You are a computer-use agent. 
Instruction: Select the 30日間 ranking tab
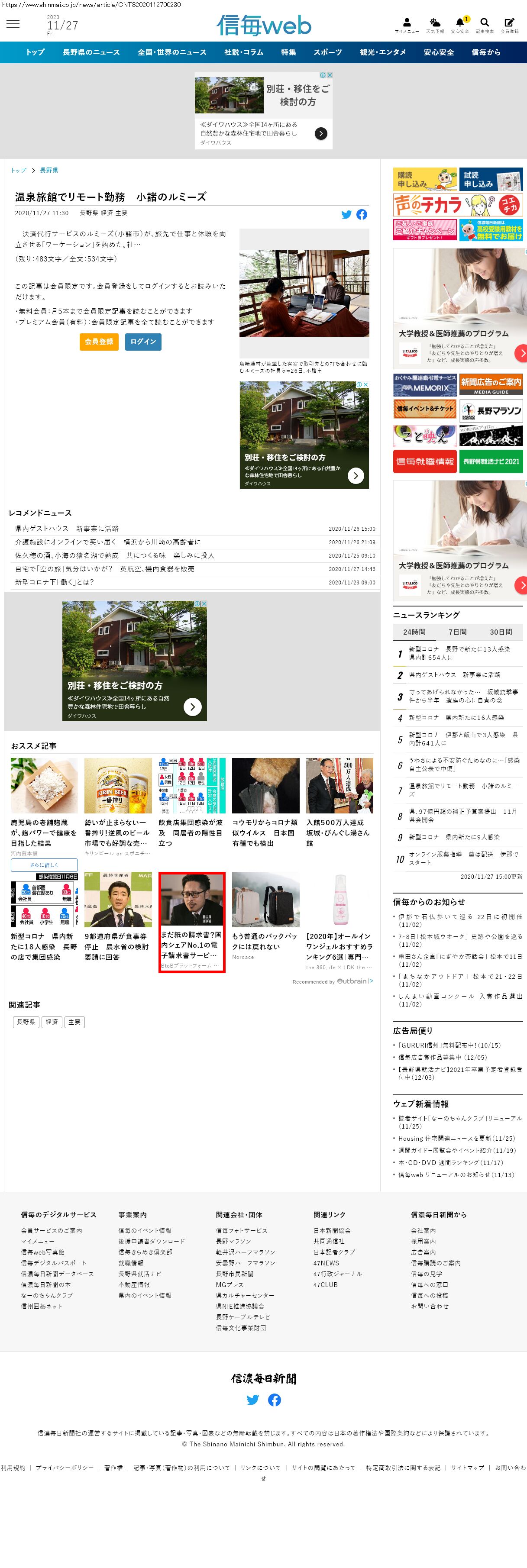tap(501, 632)
